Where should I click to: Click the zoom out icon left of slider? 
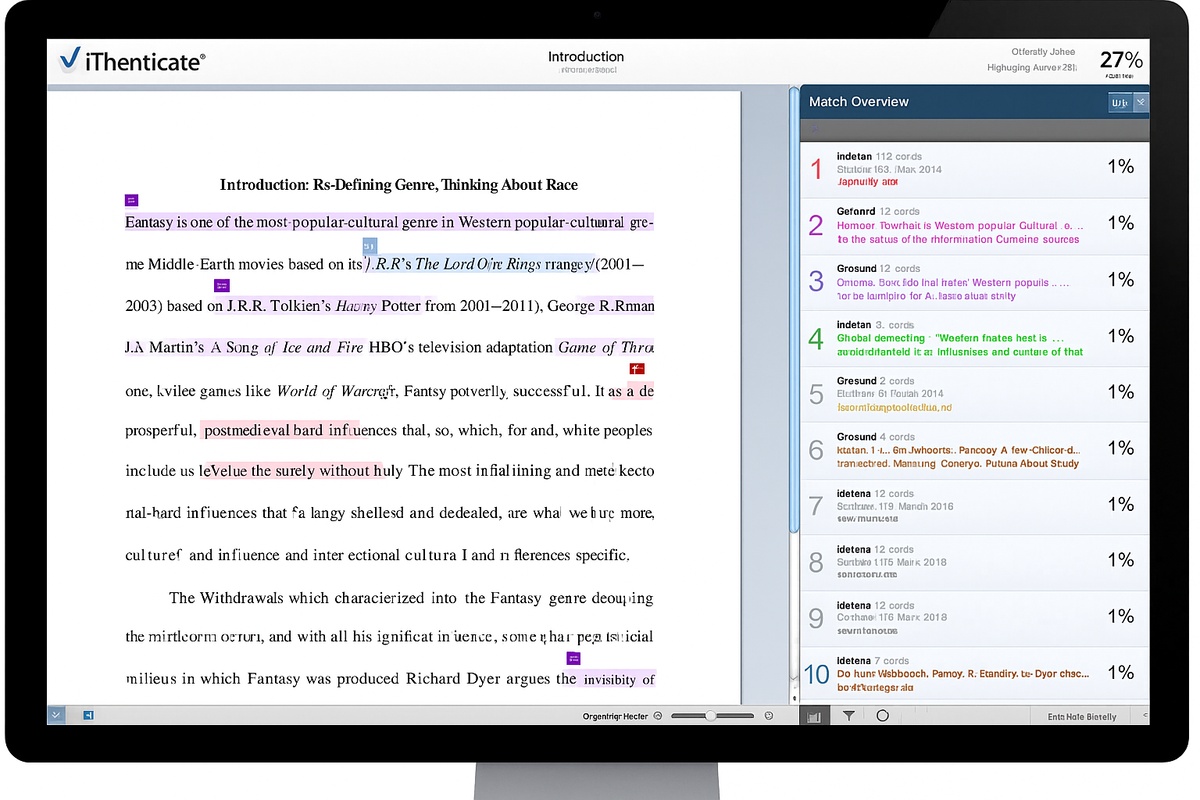pyautogui.click(x=658, y=716)
